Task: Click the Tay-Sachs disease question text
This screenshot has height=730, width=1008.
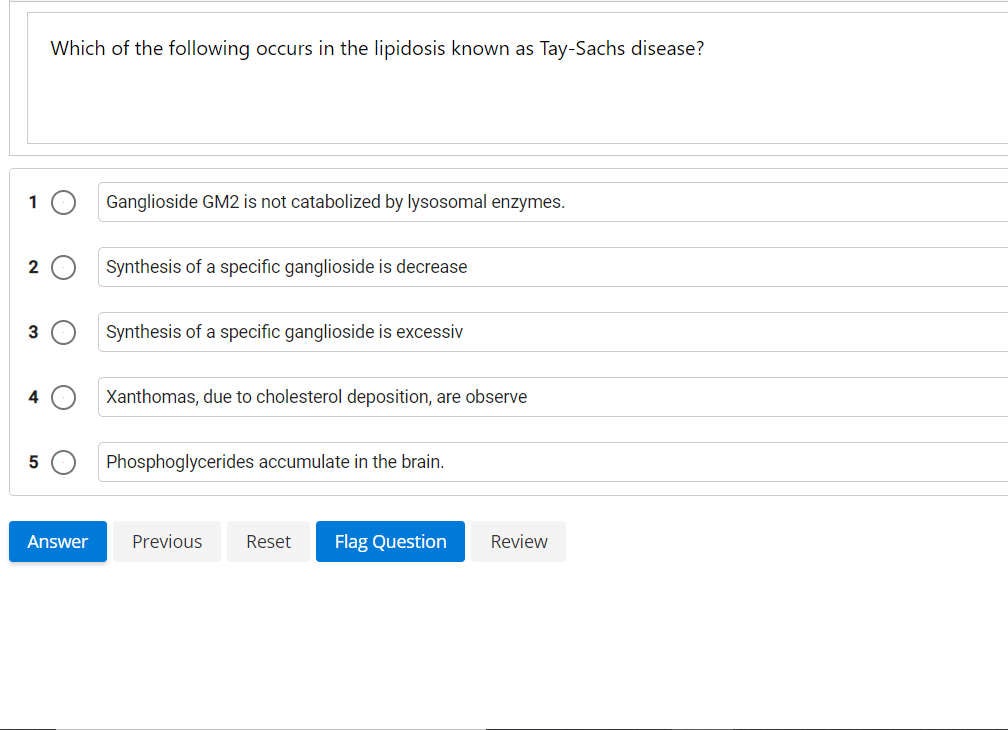Action: pyautogui.click(x=377, y=48)
